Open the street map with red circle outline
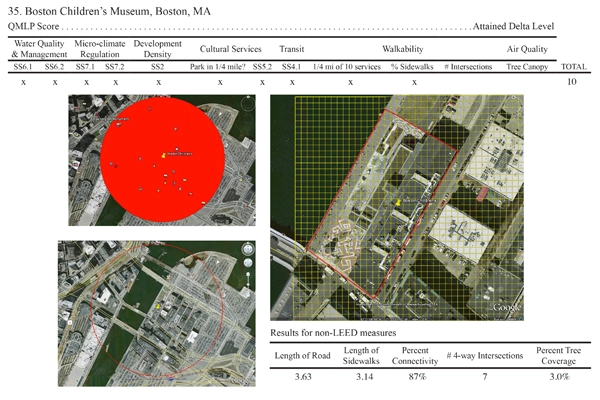 tap(157, 313)
